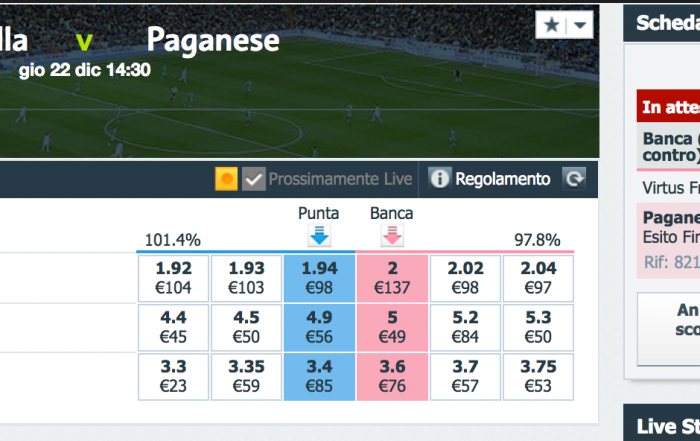
Task: Click the Regolamento info icon
Action: point(439,179)
